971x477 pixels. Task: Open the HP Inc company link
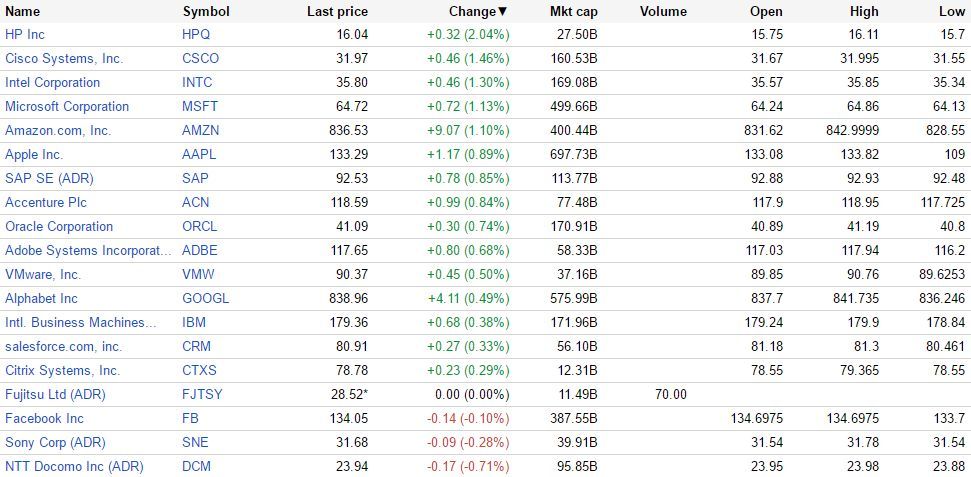[x=25, y=34]
